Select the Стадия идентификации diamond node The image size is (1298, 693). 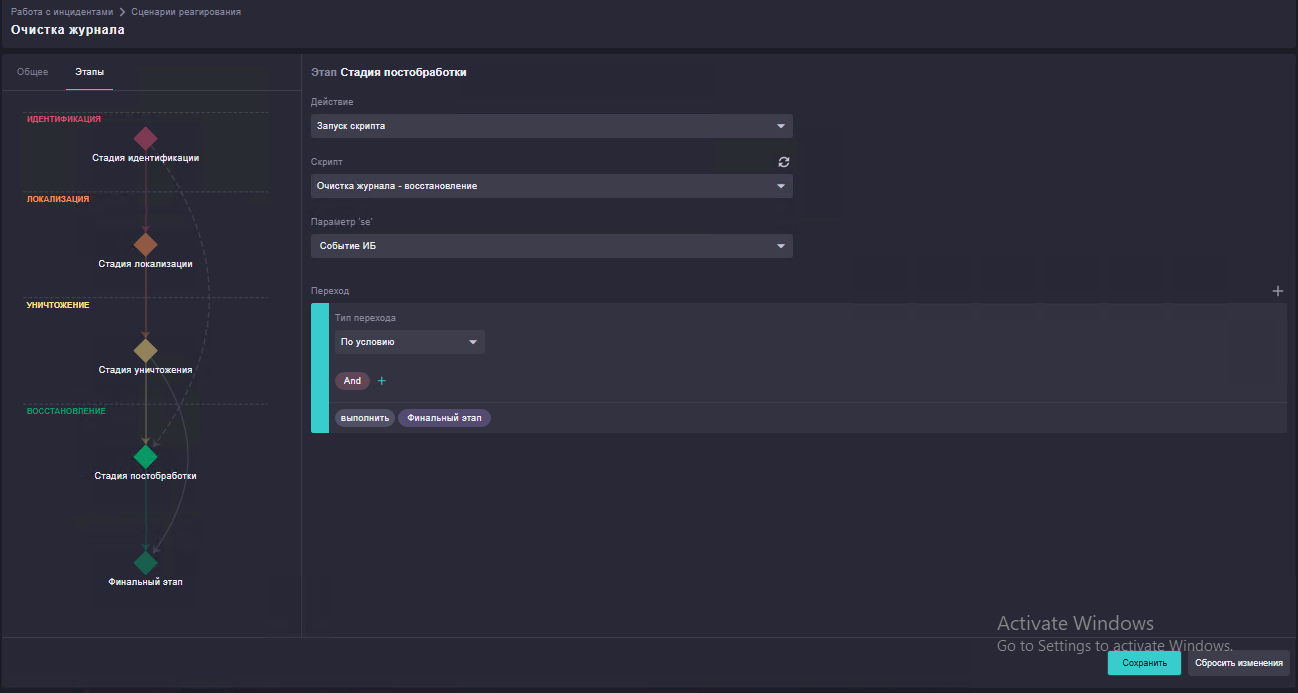click(x=146, y=138)
